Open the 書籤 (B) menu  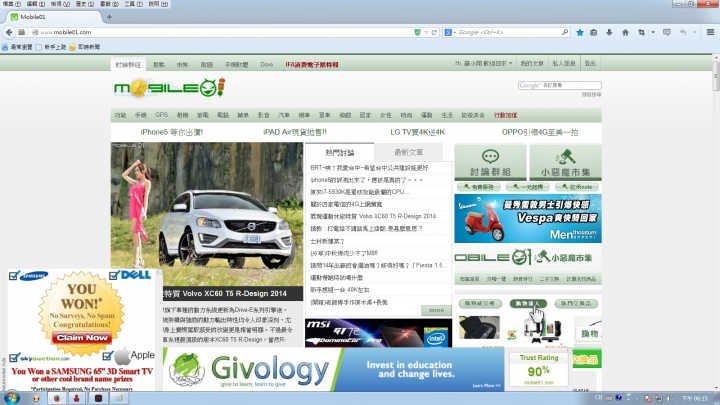point(109,4)
